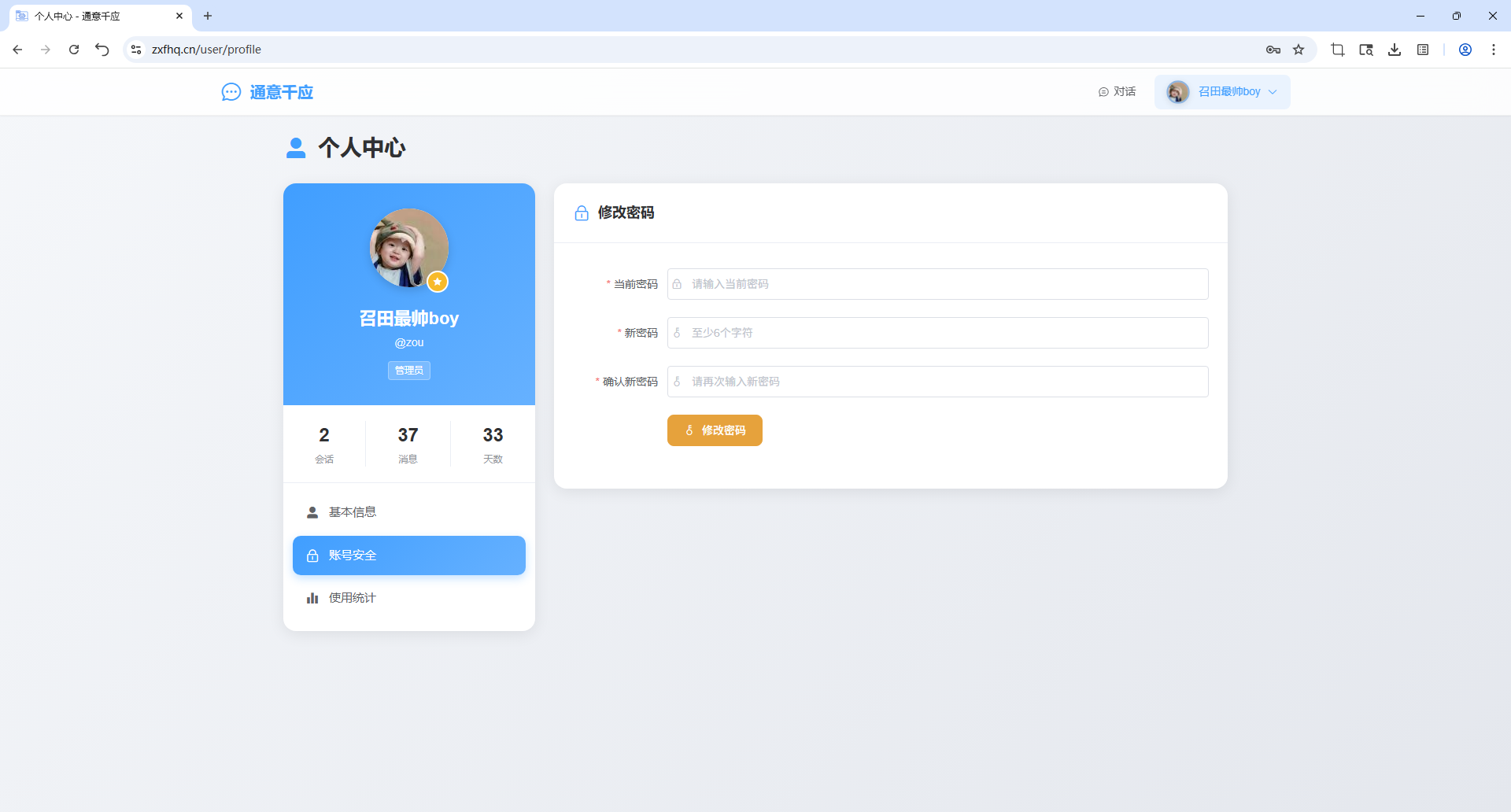Open site information icon in address bar
Viewport: 1511px width, 812px height.
click(x=136, y=50)
